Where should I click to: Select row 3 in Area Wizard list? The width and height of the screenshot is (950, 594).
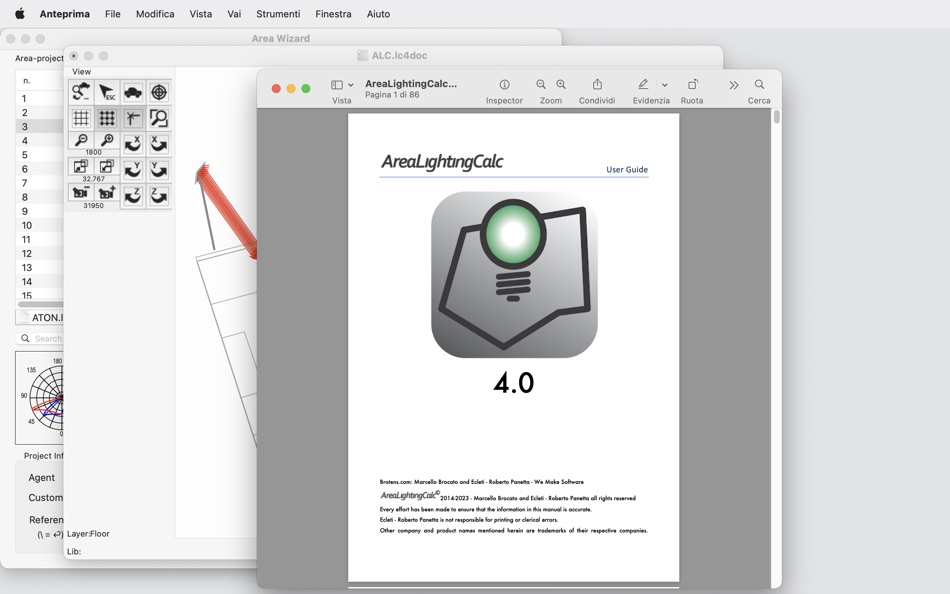pyautogui.click(x=39, y=126)
